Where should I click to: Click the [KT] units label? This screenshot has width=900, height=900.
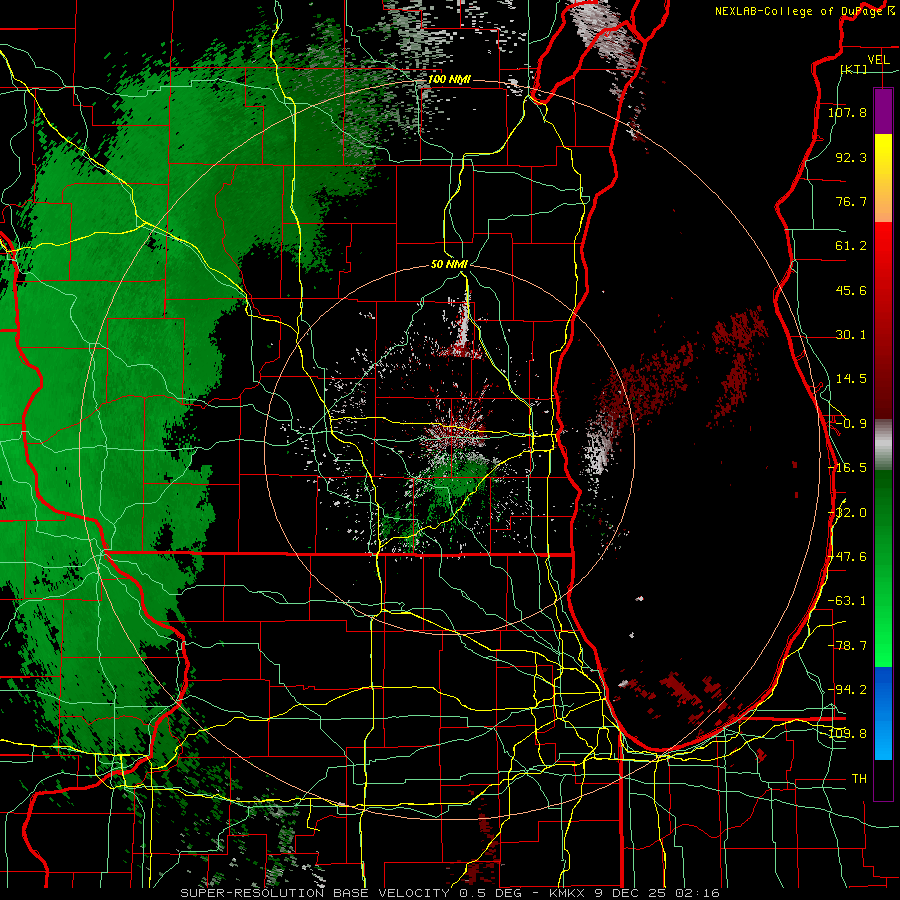853,69
